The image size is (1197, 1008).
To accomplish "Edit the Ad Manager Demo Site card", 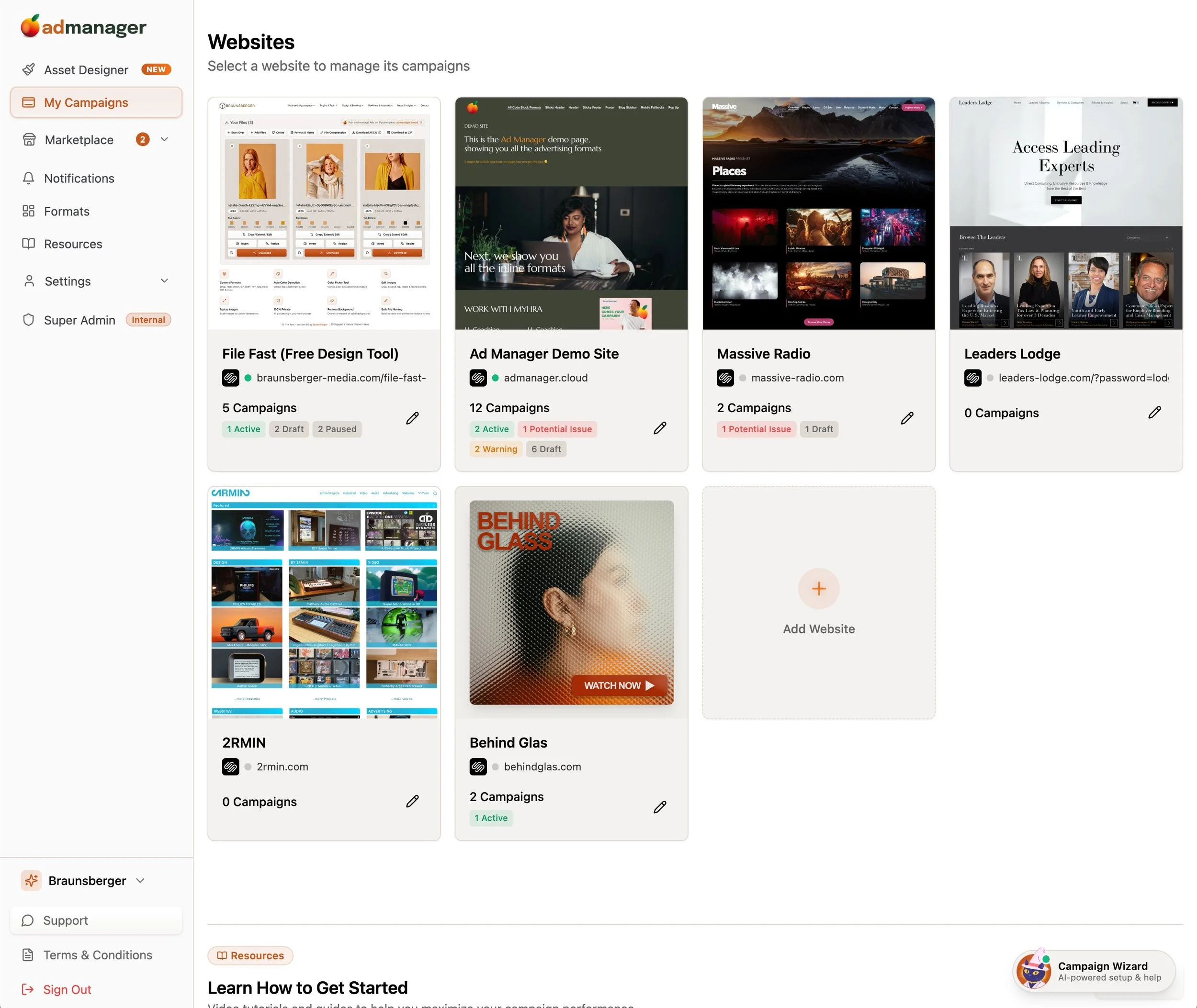I will (660, 428).
